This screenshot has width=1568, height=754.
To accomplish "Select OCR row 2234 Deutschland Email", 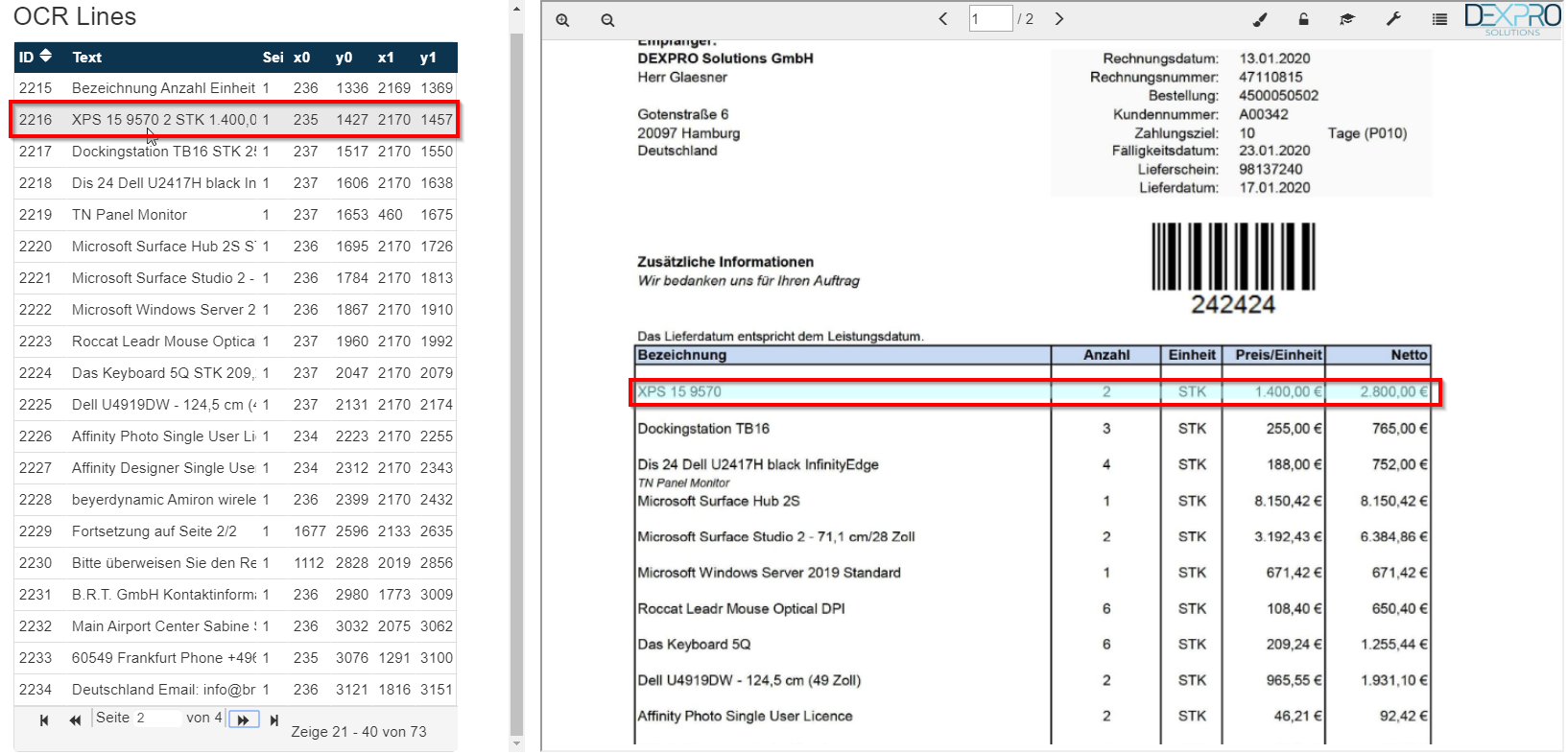I will 235,690.
